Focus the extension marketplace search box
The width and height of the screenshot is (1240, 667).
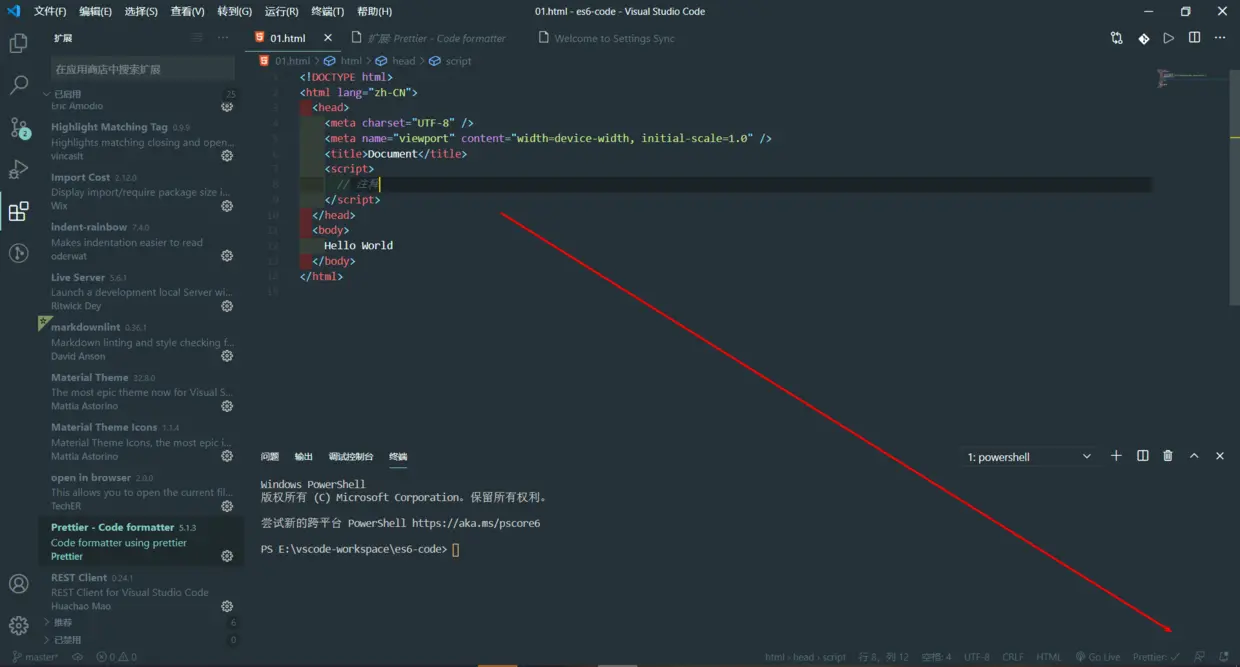(142, 69)
